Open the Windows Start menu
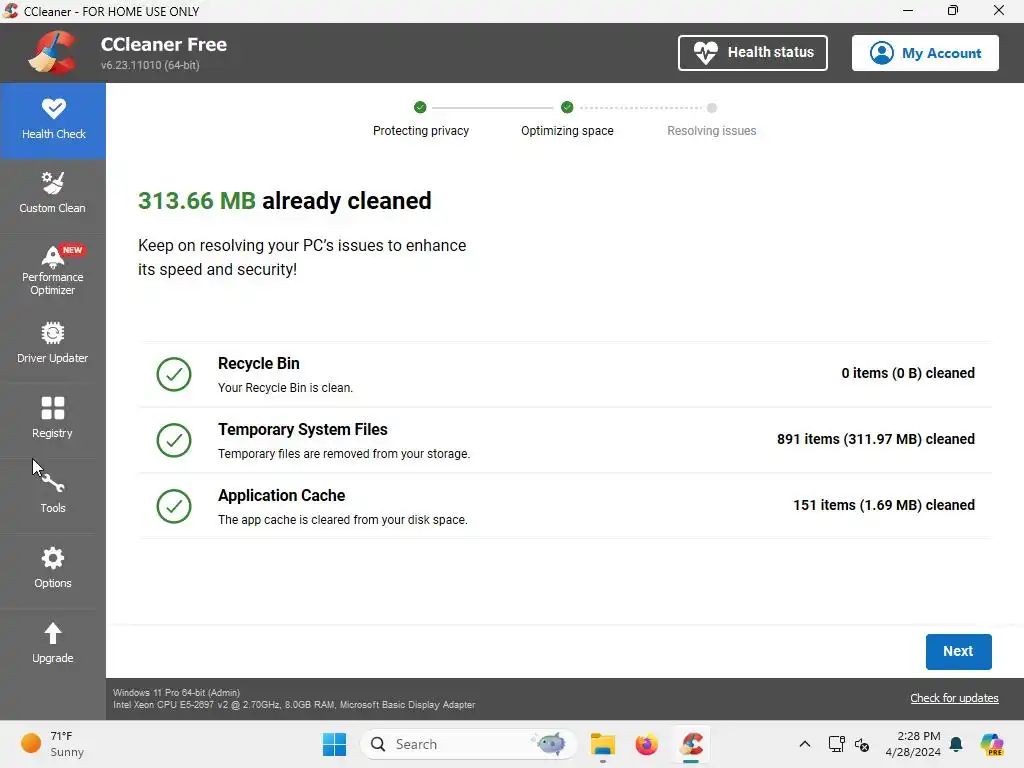This screenshot has width=1024, height=768. [334, 744]
